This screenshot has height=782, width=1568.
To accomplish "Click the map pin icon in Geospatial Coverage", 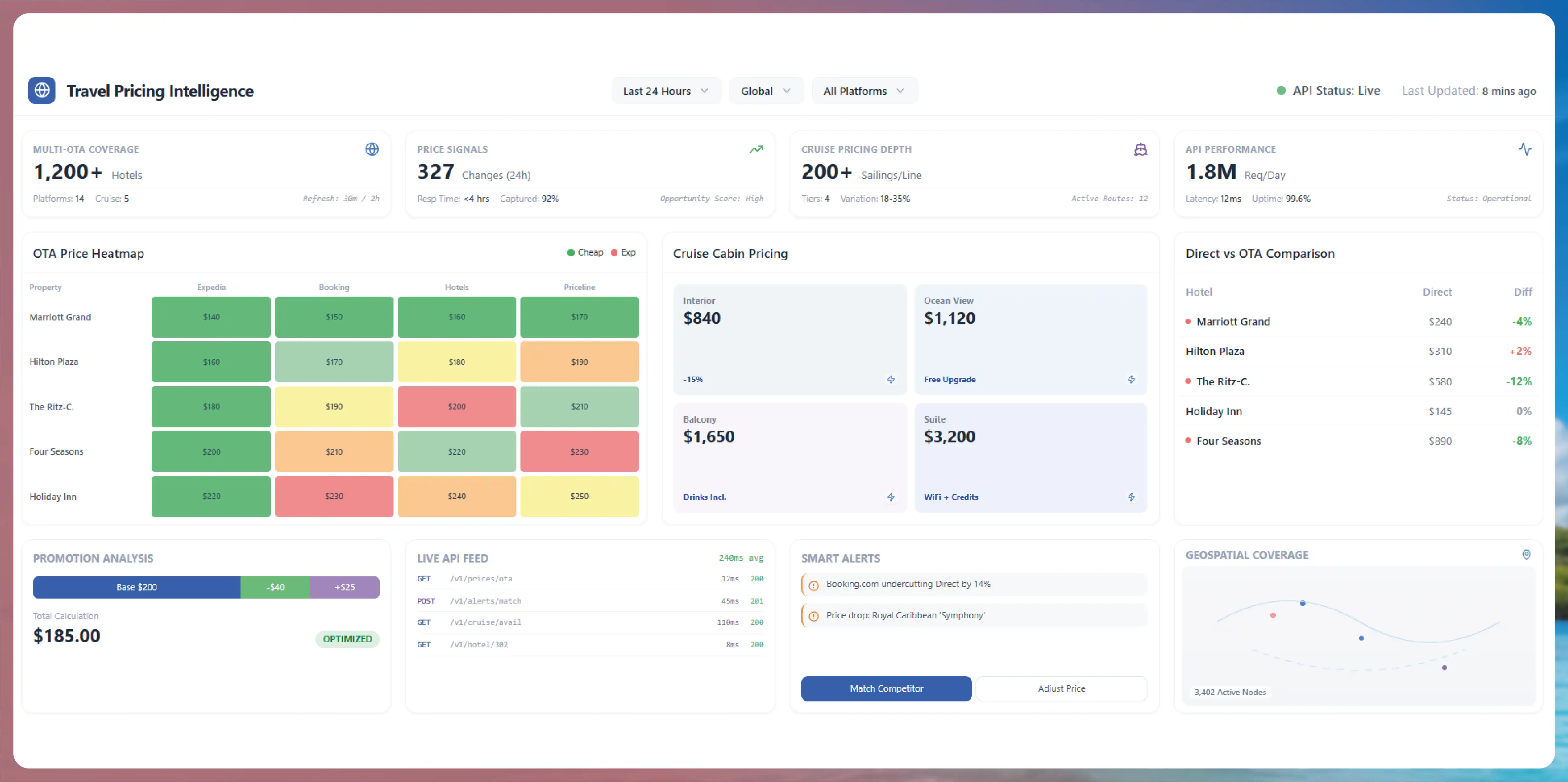I will pyautogui.click(x=1527, y=554).
